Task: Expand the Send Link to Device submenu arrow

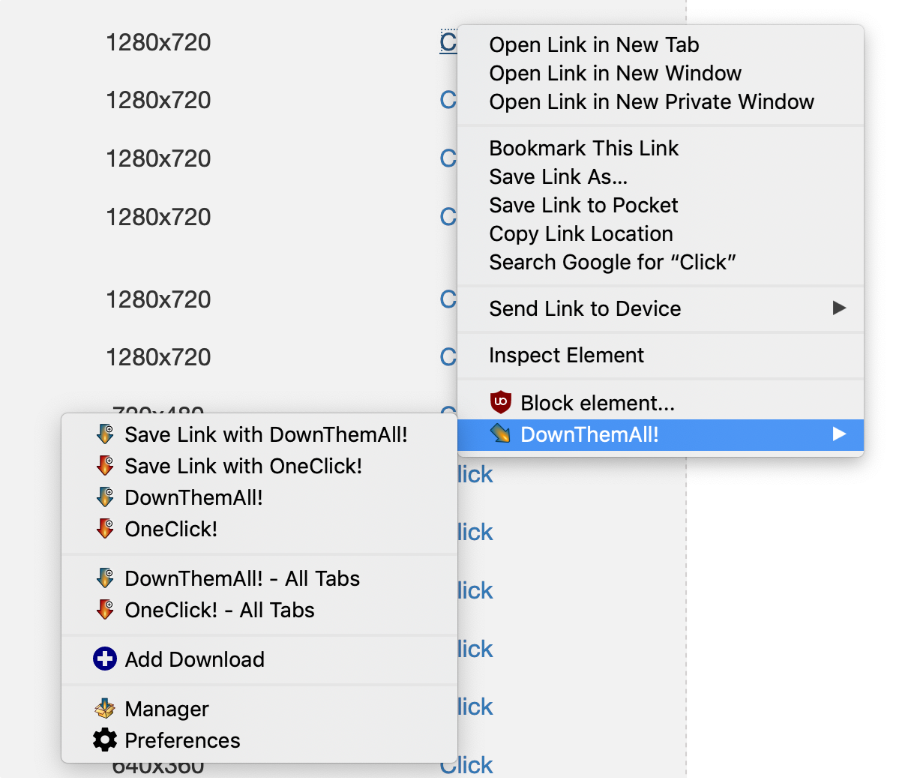Action: click(838, 307)
